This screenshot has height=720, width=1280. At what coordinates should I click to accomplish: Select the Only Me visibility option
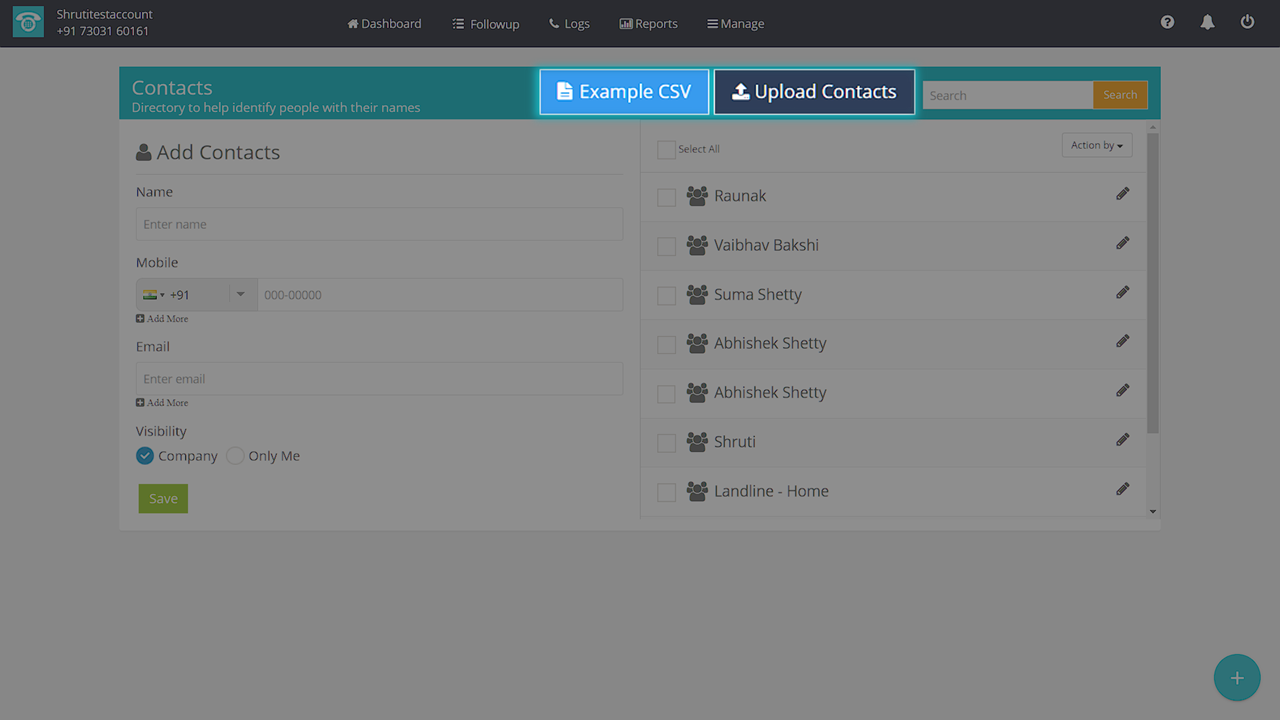tap(235, 456)
